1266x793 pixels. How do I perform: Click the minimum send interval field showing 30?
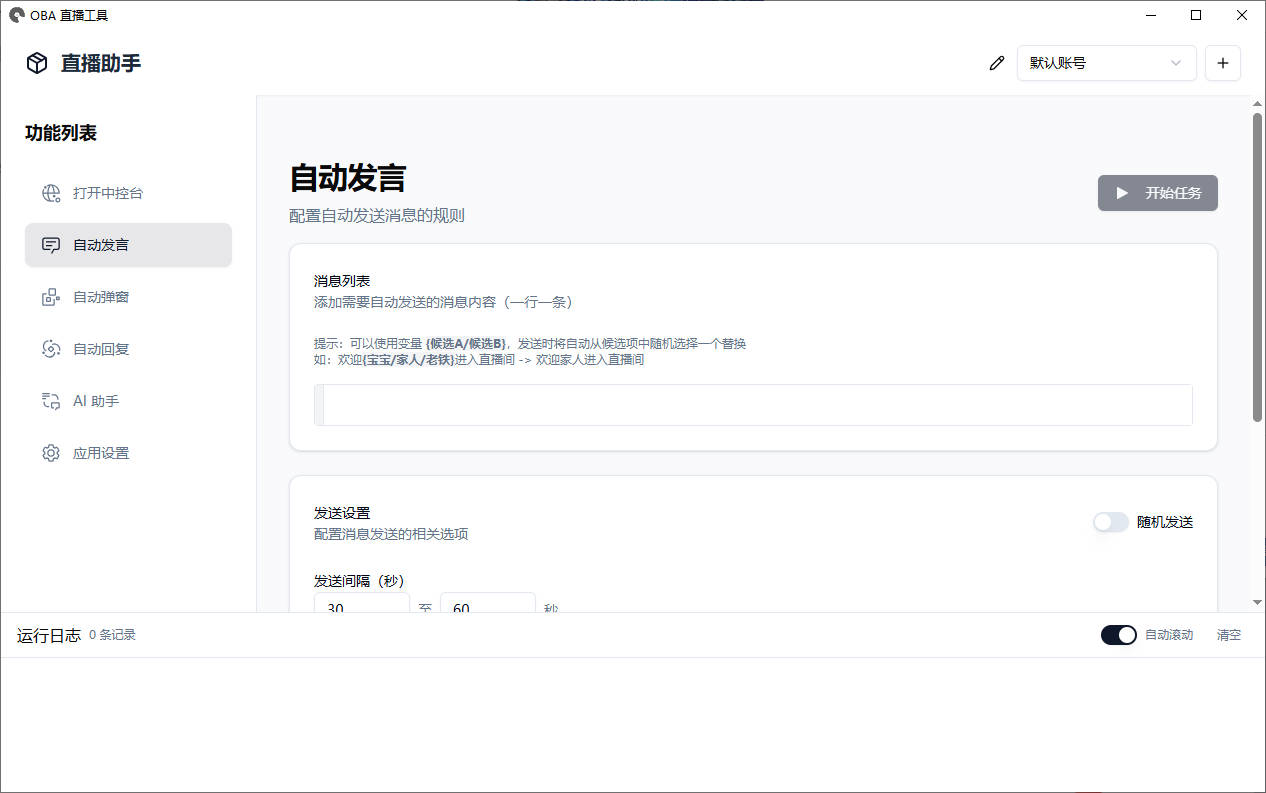click(x=361, y=603)
